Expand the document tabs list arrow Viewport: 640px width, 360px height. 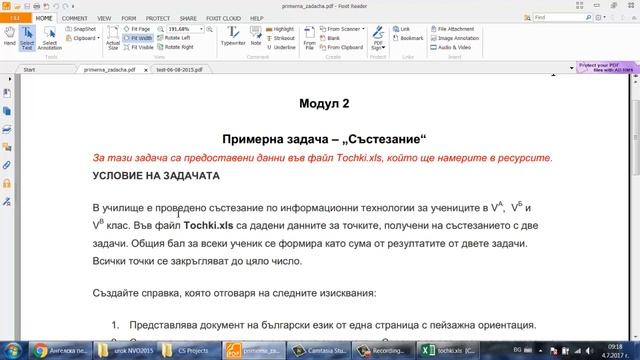pyautogui.click(x=571, y=68)
